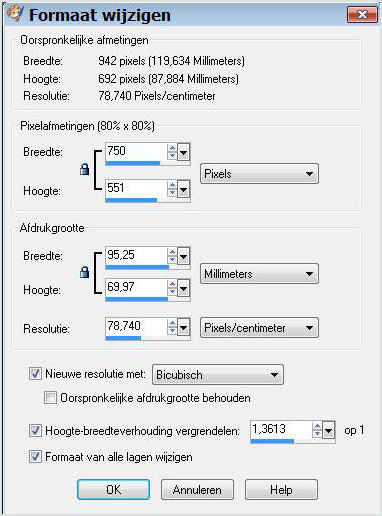Click the blue slider bar under ratio 1,3613
This screenshot has width=382, height=516.
point(272,441)
